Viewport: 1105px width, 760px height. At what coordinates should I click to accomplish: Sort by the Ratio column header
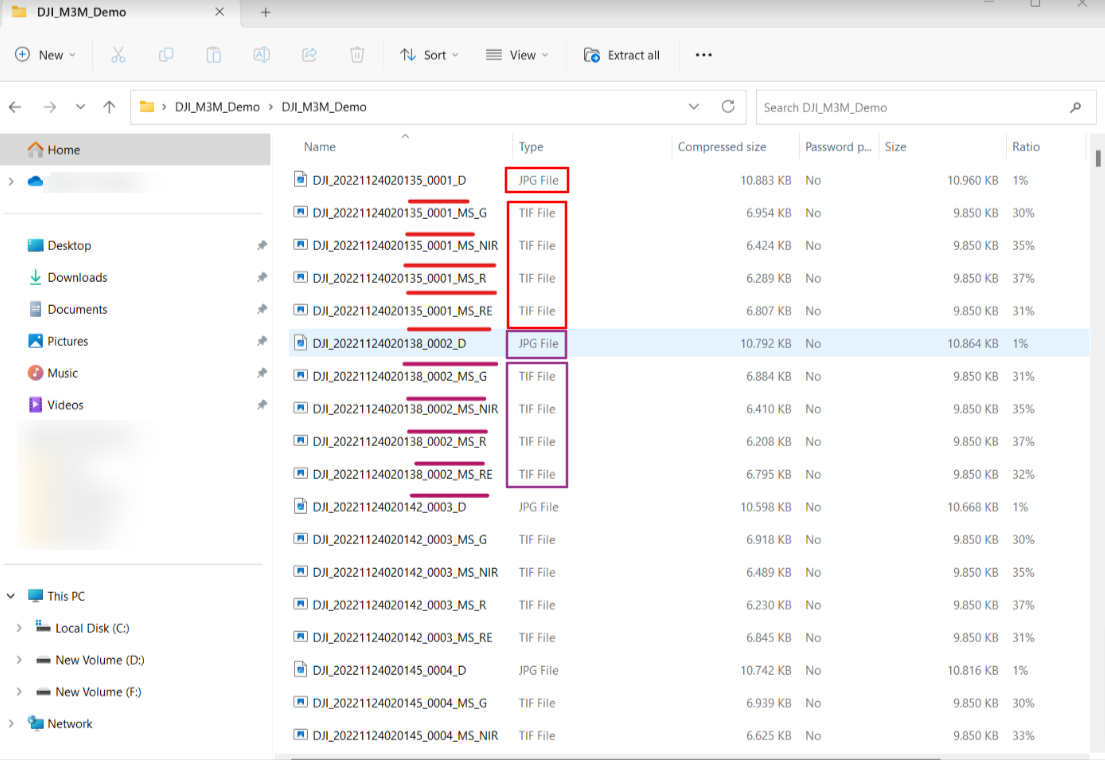[1026, 147]
